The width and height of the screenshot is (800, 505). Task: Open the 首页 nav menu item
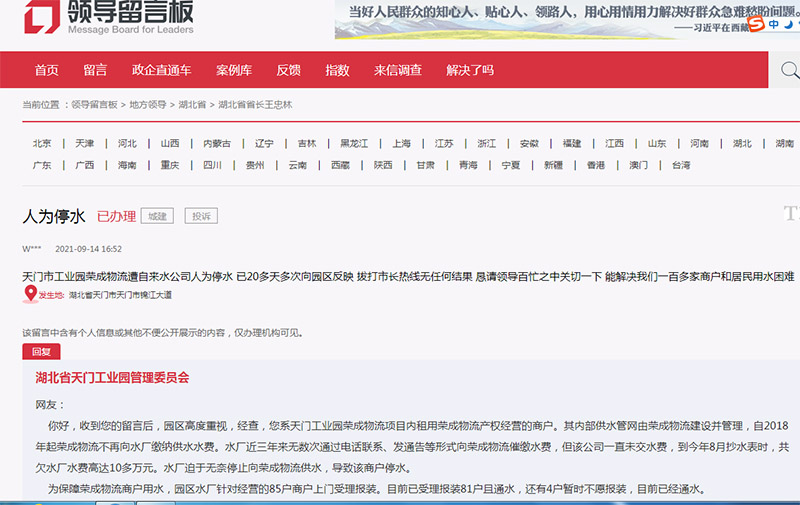[46, 70]
